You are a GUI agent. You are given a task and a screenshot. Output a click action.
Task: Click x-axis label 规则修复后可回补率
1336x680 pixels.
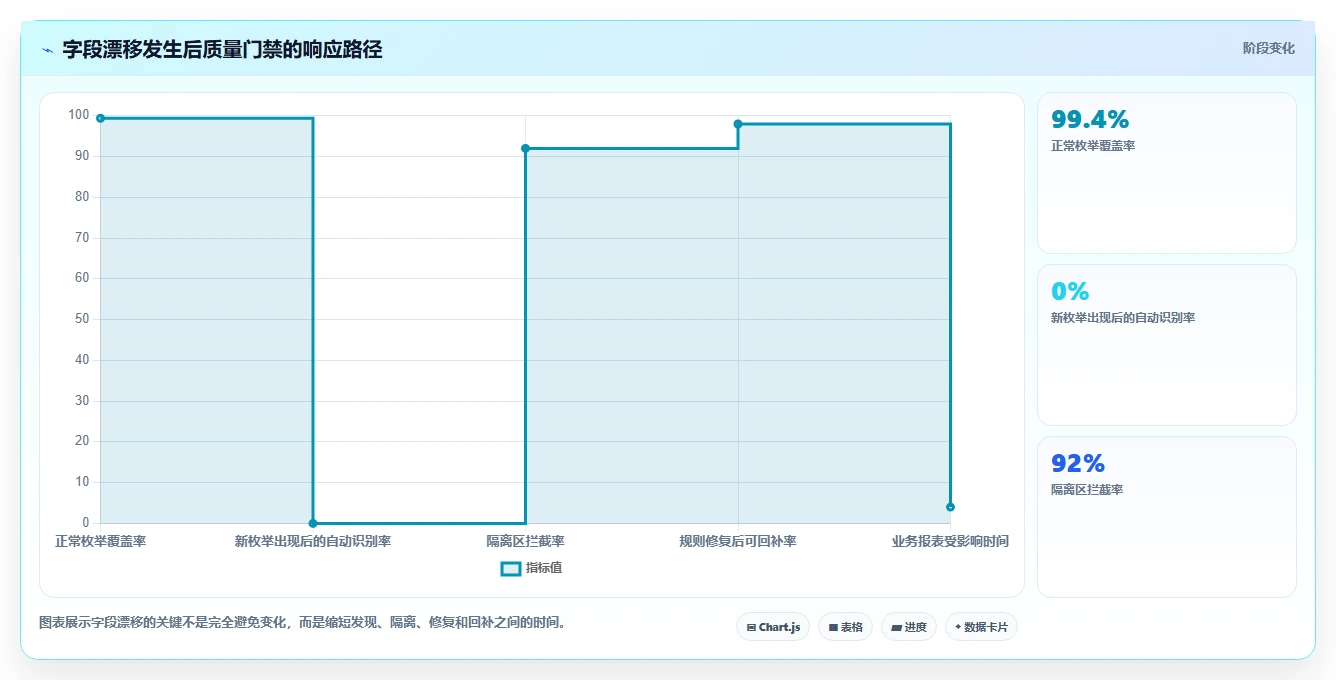pos(738,541)
